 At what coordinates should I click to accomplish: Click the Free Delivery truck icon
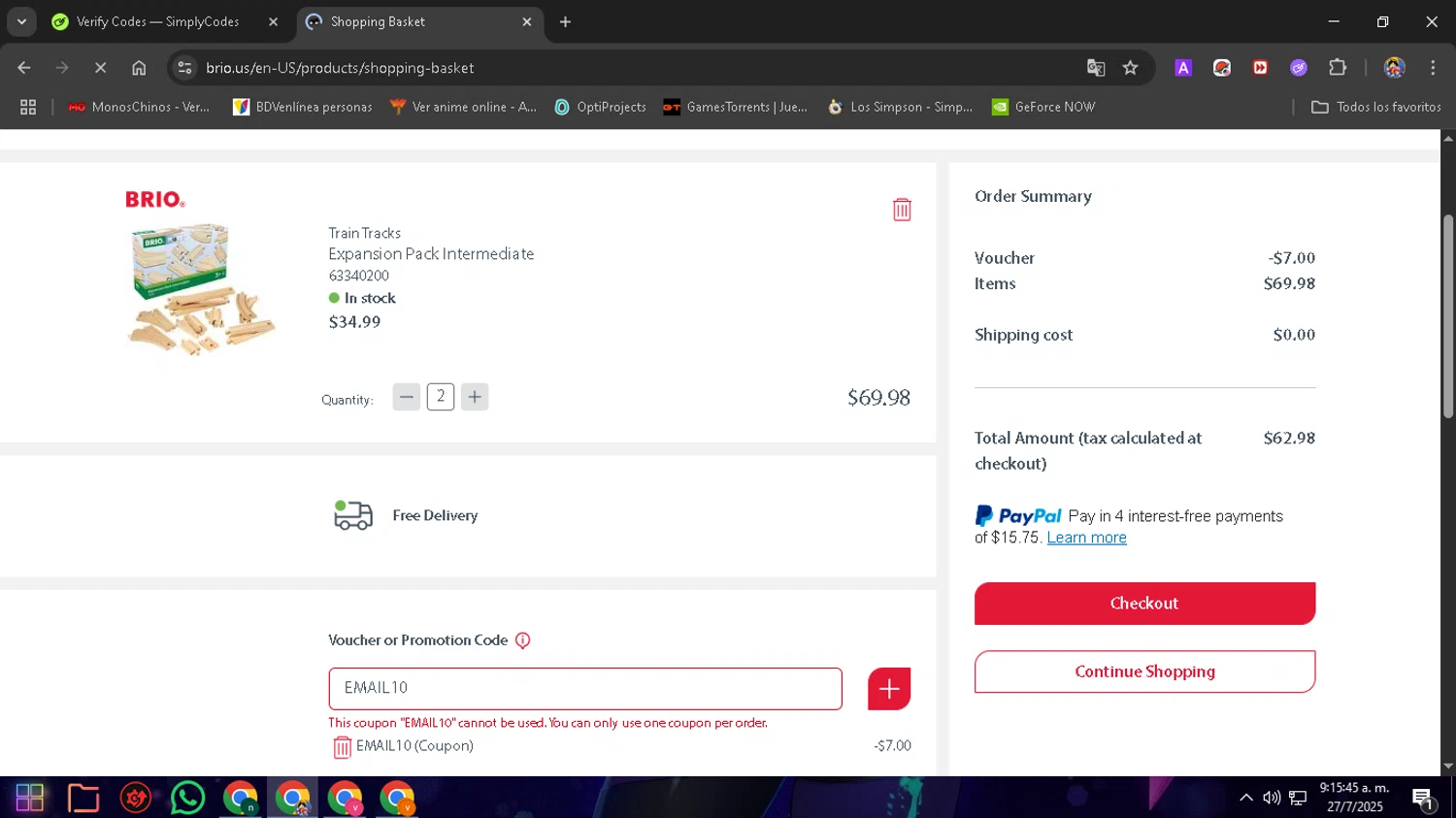pyautogui.click(x=352, y=515)
